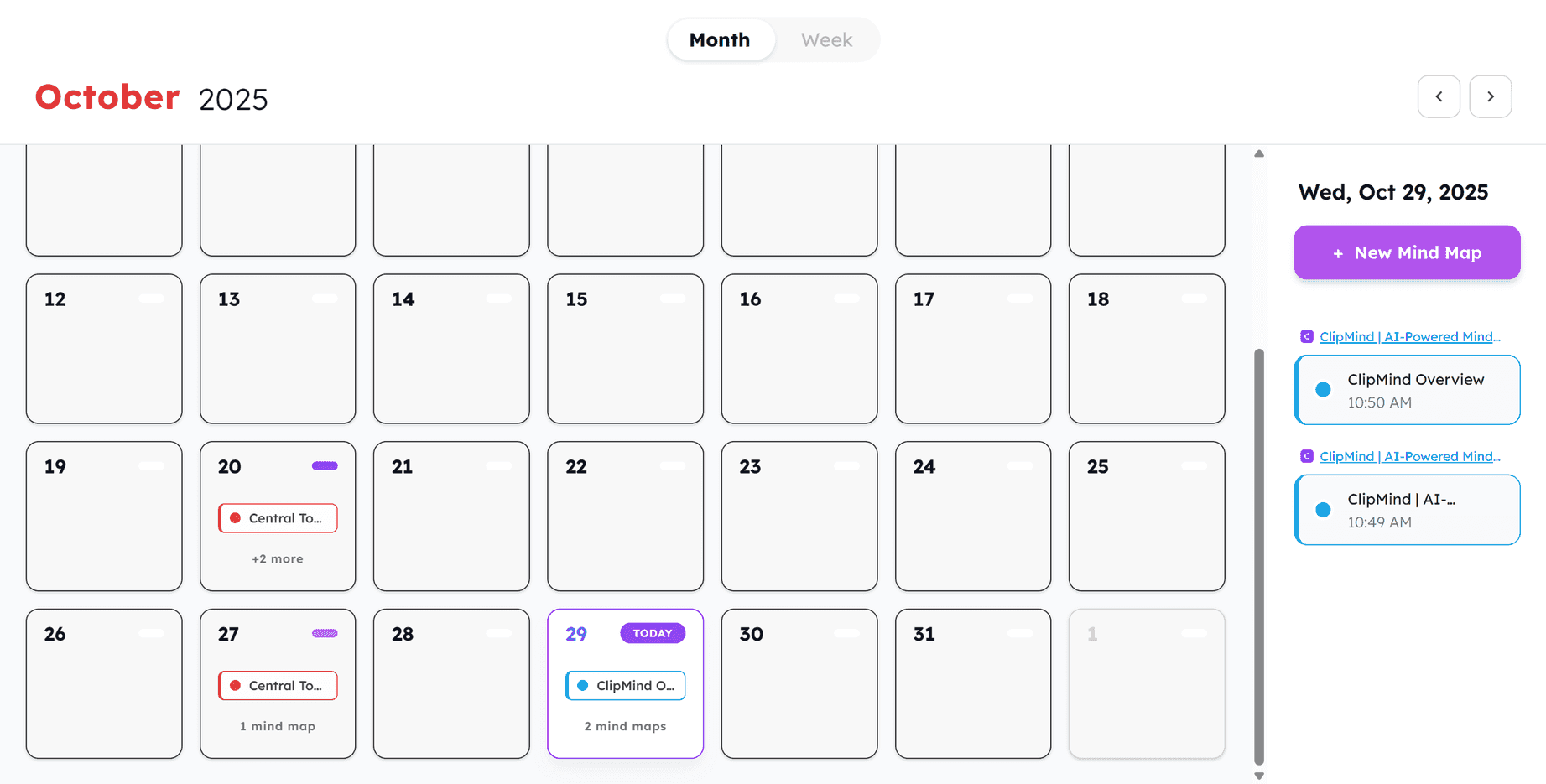Image resolution: width=1546 pixels, height=784 pixels.
Task: Select the ClipMind Overview event at 10:50 AM
Action: pyautogui.click(x=1407, y=389)
